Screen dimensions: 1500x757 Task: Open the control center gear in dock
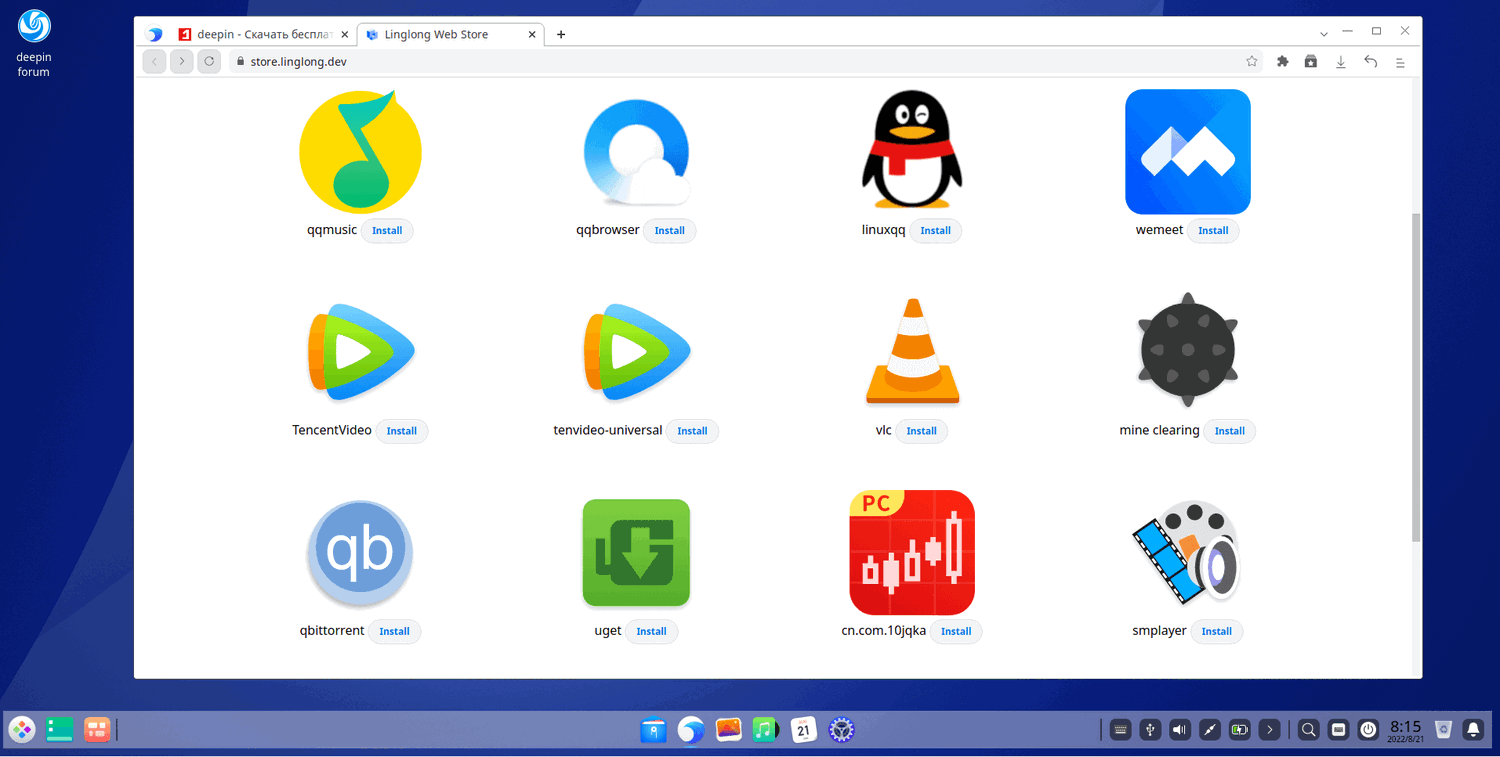[842, 730]
